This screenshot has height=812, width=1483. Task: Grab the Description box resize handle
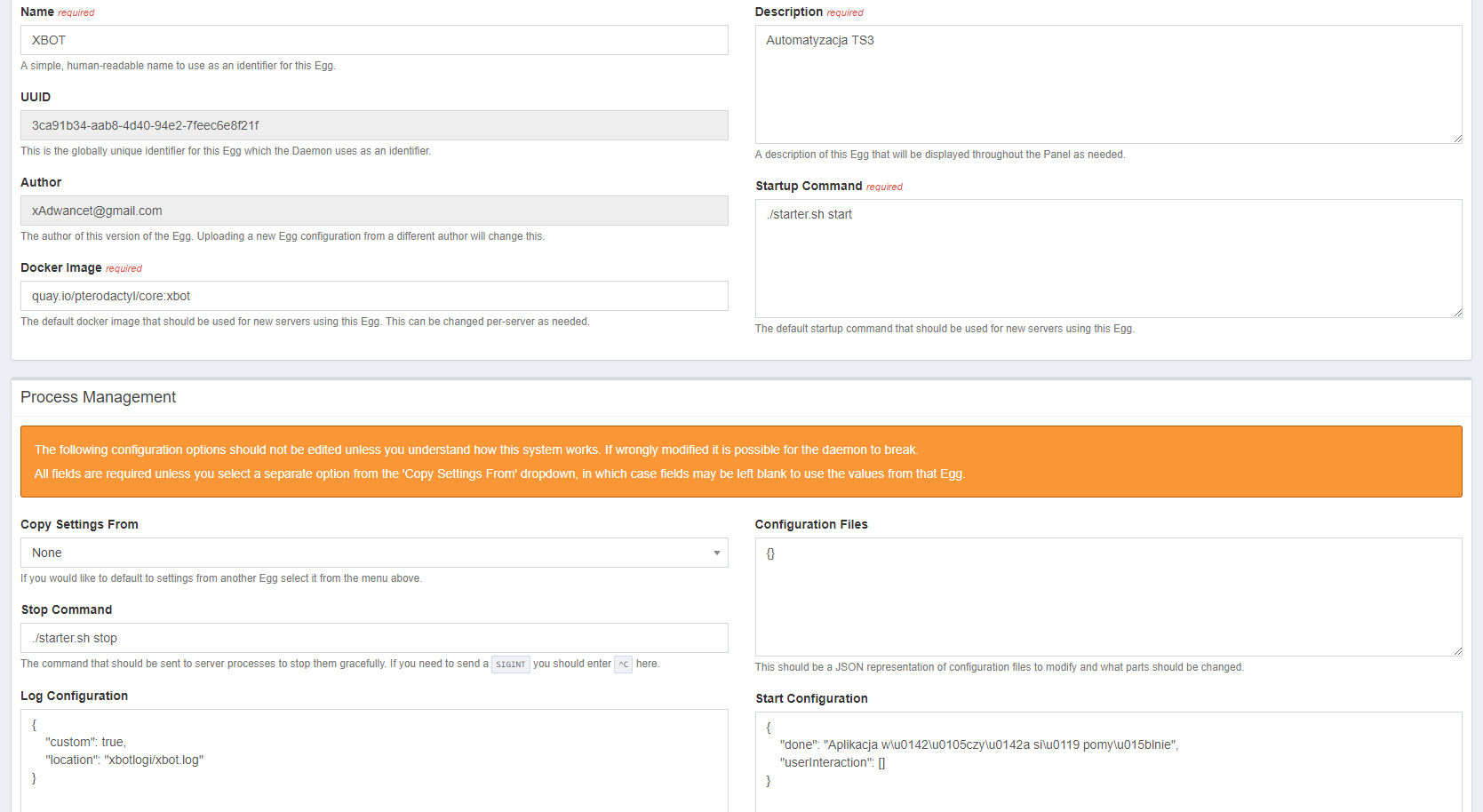coord(1457,139)
